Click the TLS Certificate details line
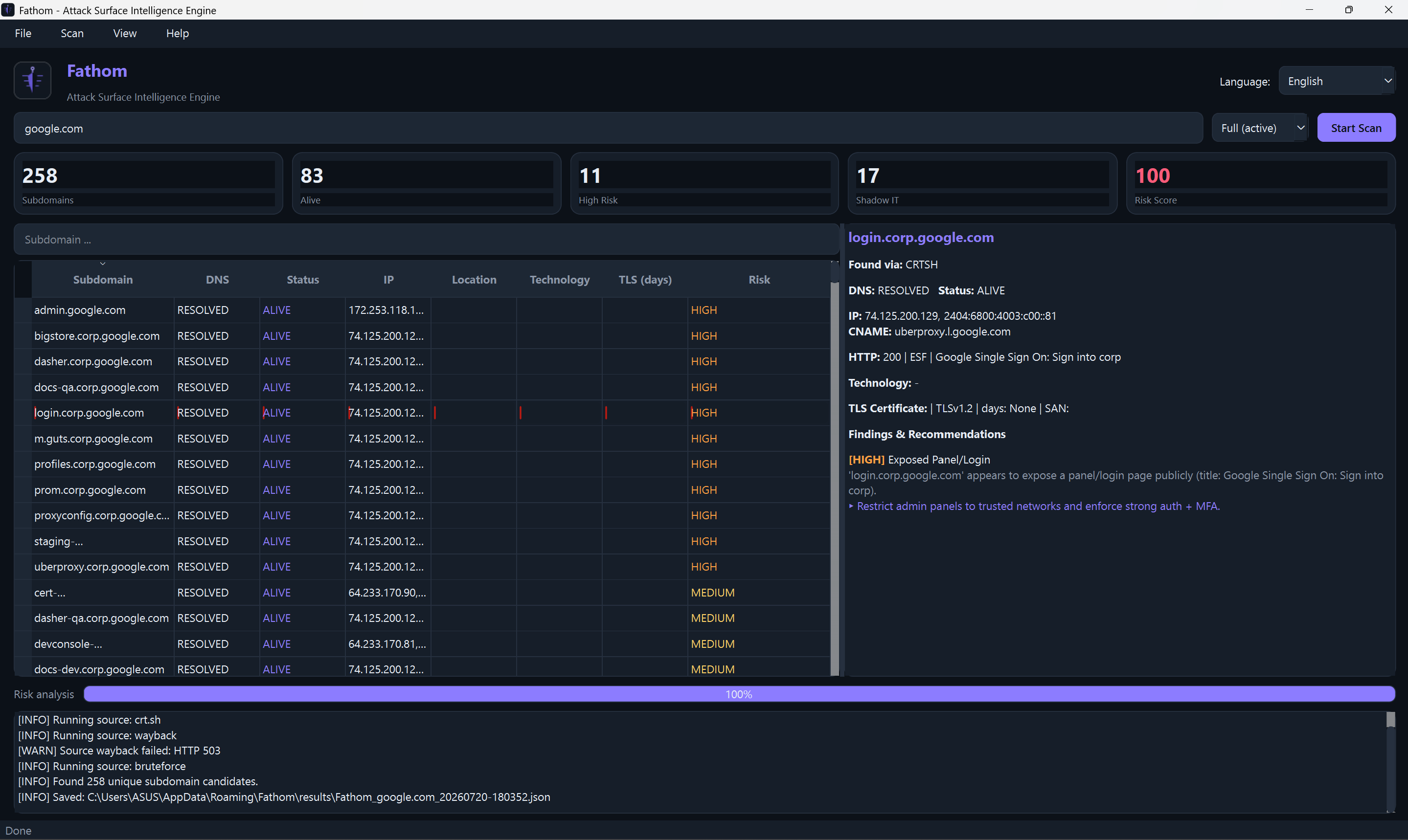This screenshot has width=1408, height=840. (958, 408)
